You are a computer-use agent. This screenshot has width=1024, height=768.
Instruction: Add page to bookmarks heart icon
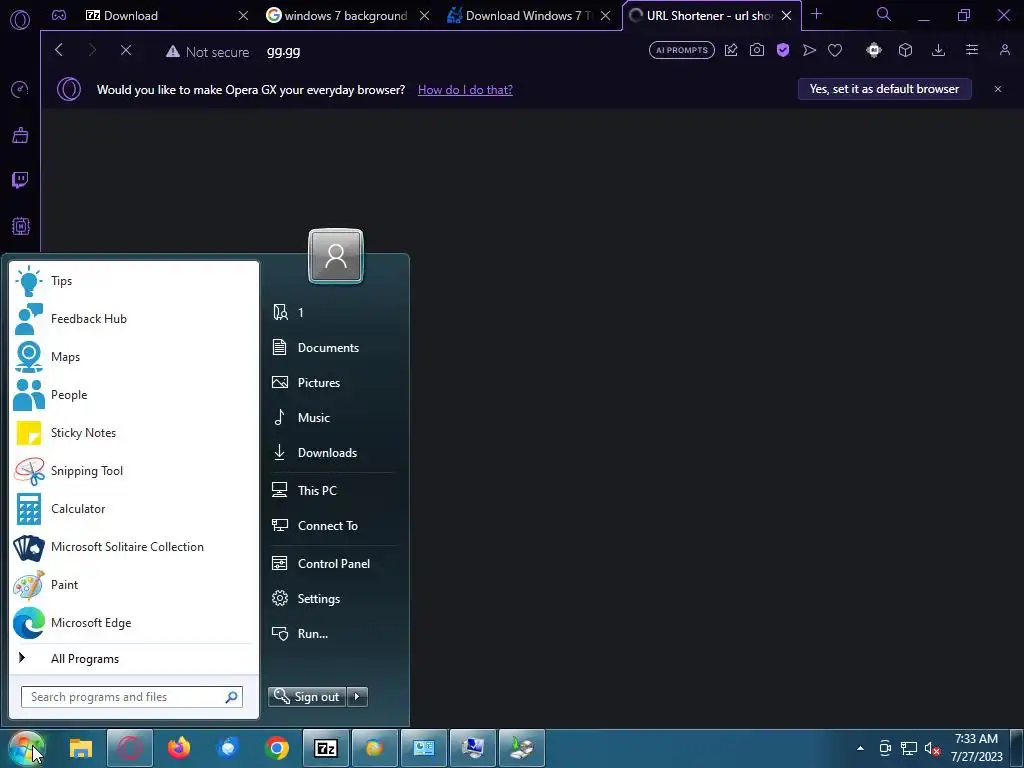pyautogui.click(x=835, y=50)
